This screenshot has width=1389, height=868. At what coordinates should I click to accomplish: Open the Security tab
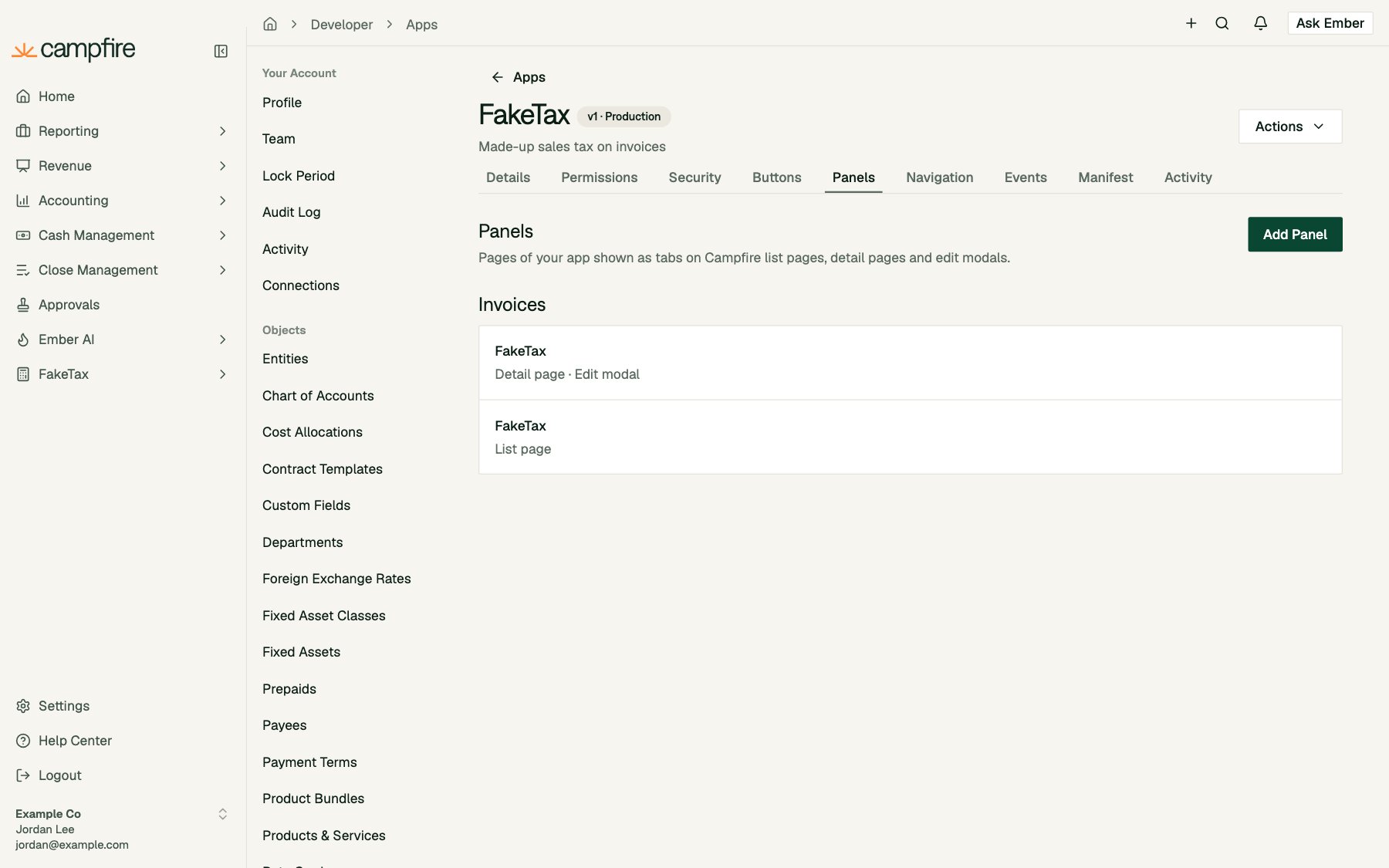coord(694,177)
